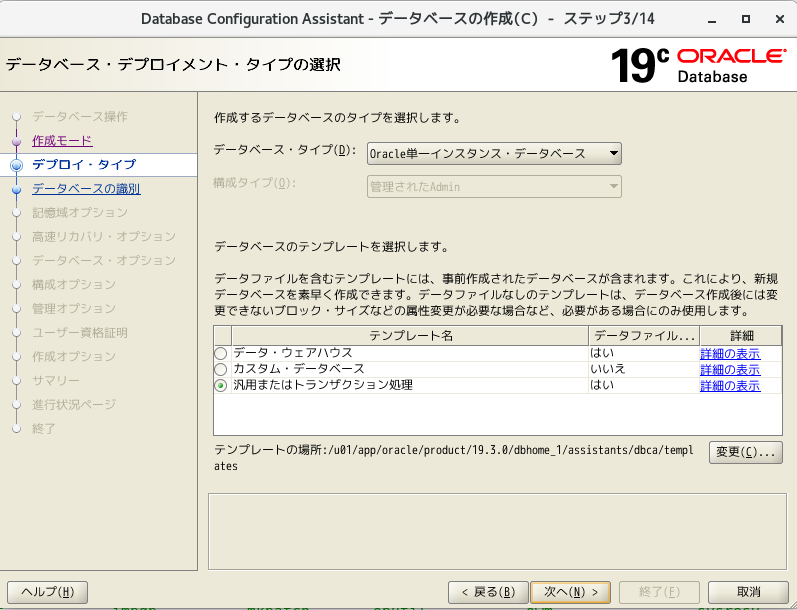Click the 管理オプション step label

click(74, 309)
